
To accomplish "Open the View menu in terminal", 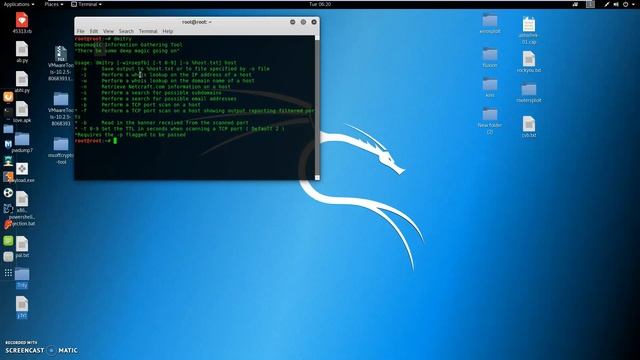I will pos(108,31).
